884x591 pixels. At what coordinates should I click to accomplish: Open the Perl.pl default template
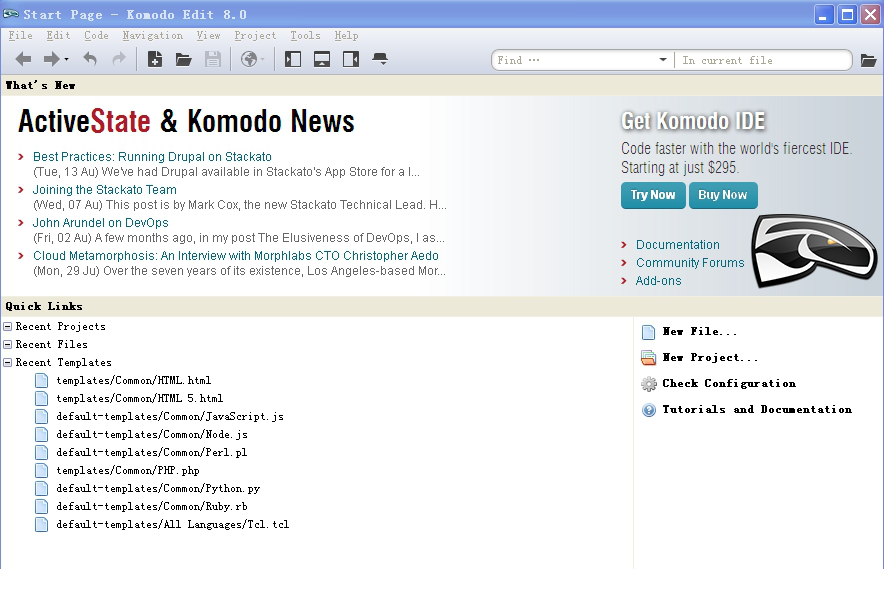click(152, 453)
